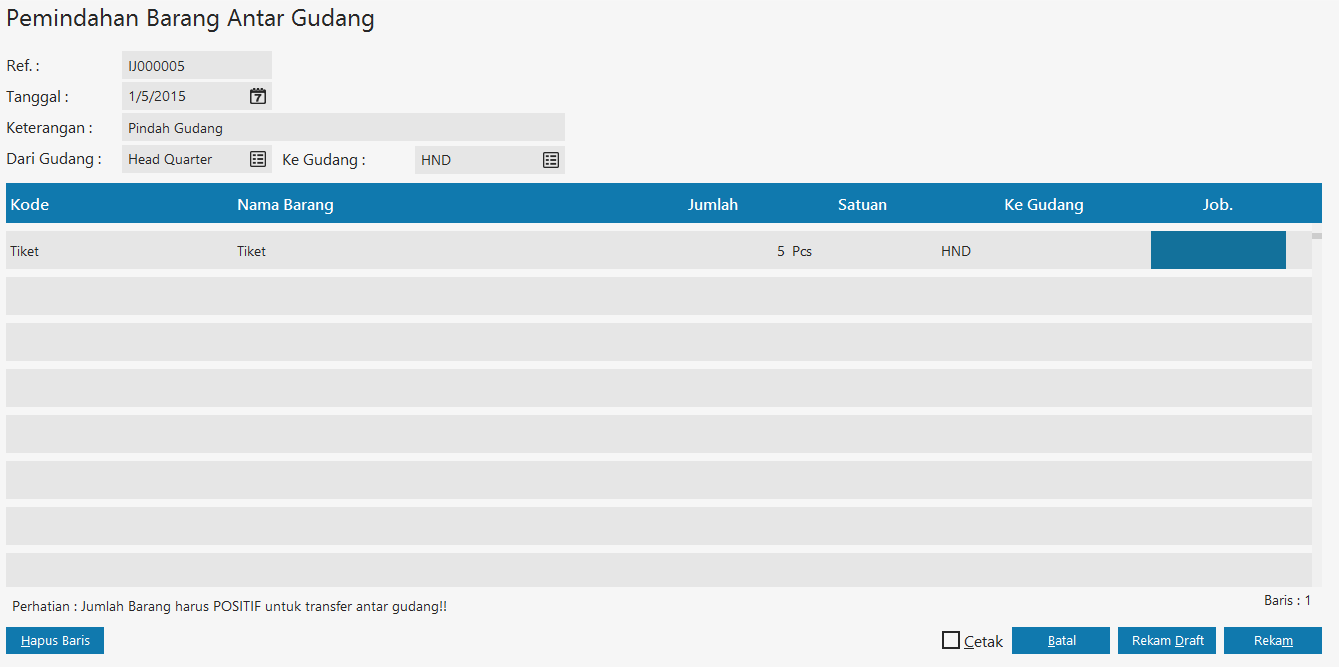The image size is (1339, 667).
Task: Click the table's vertical scrollbar thumb
Action: point(1317,236)
